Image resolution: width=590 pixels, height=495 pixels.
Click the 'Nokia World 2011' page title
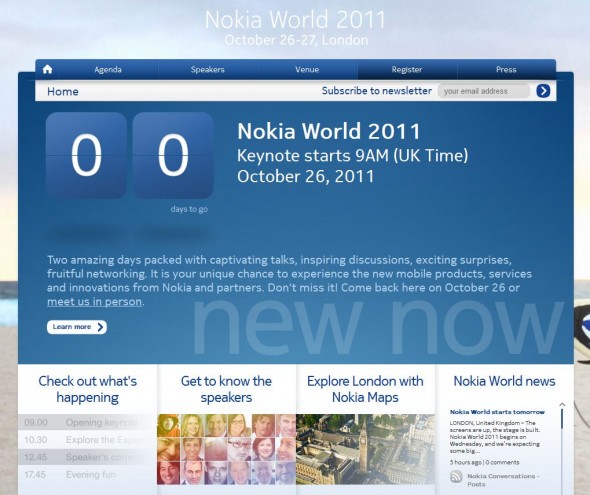click(x=295, y=20)
